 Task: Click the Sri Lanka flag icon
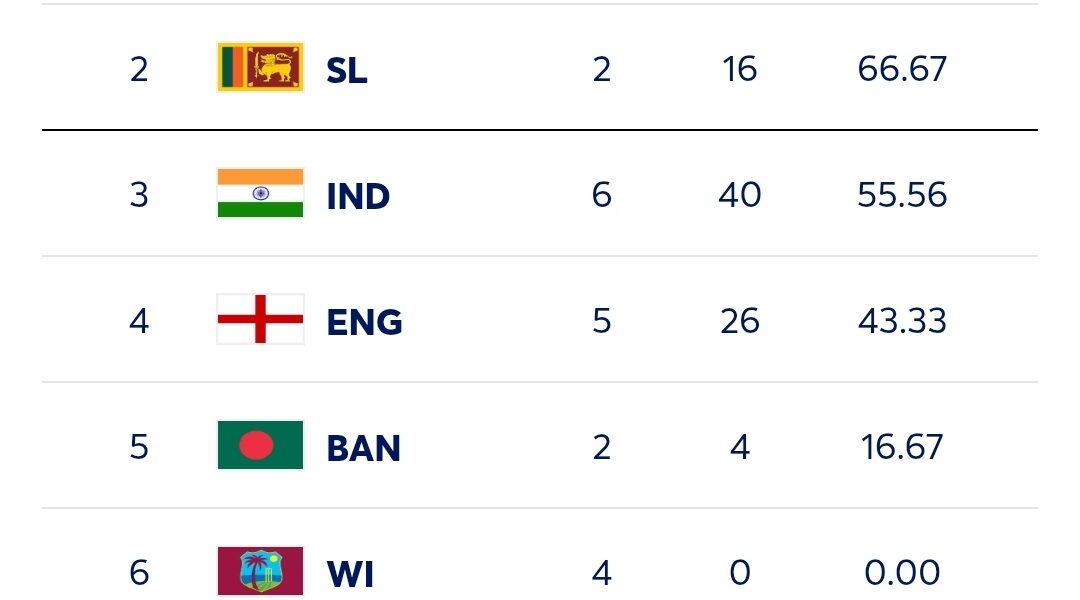[260, 68]
